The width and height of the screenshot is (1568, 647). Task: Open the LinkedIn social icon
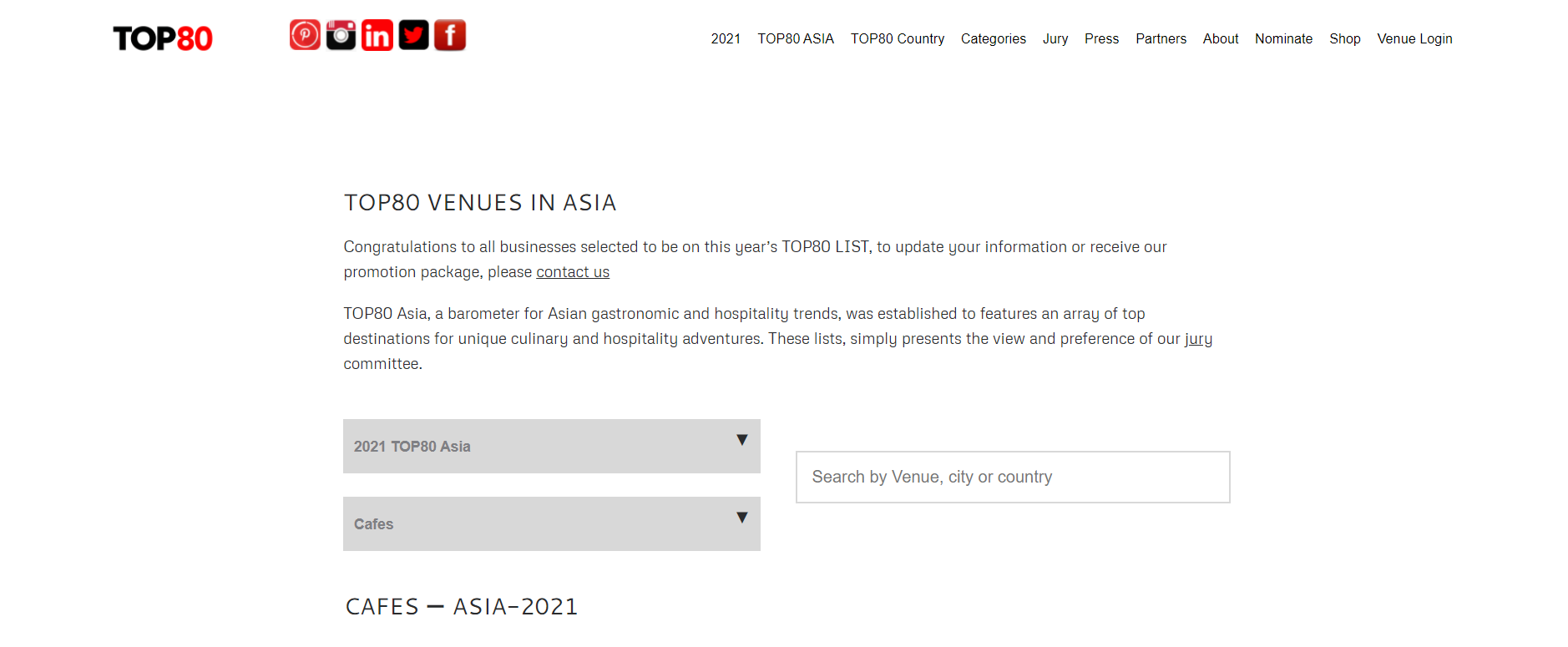click(x=377, y=35)
